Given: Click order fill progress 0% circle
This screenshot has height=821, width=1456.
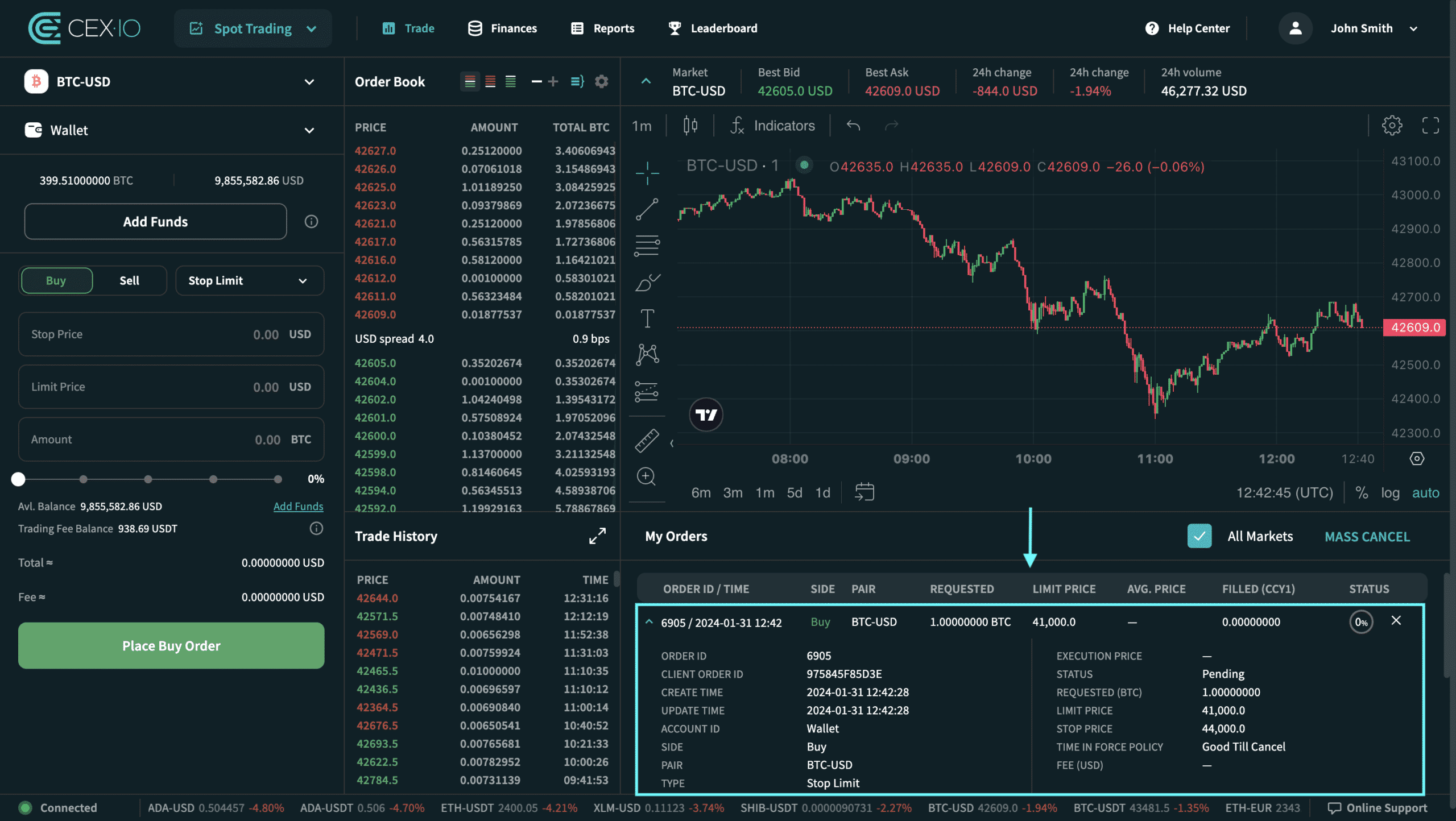Looking at the screenshot, I should (x=1361, y=622).
